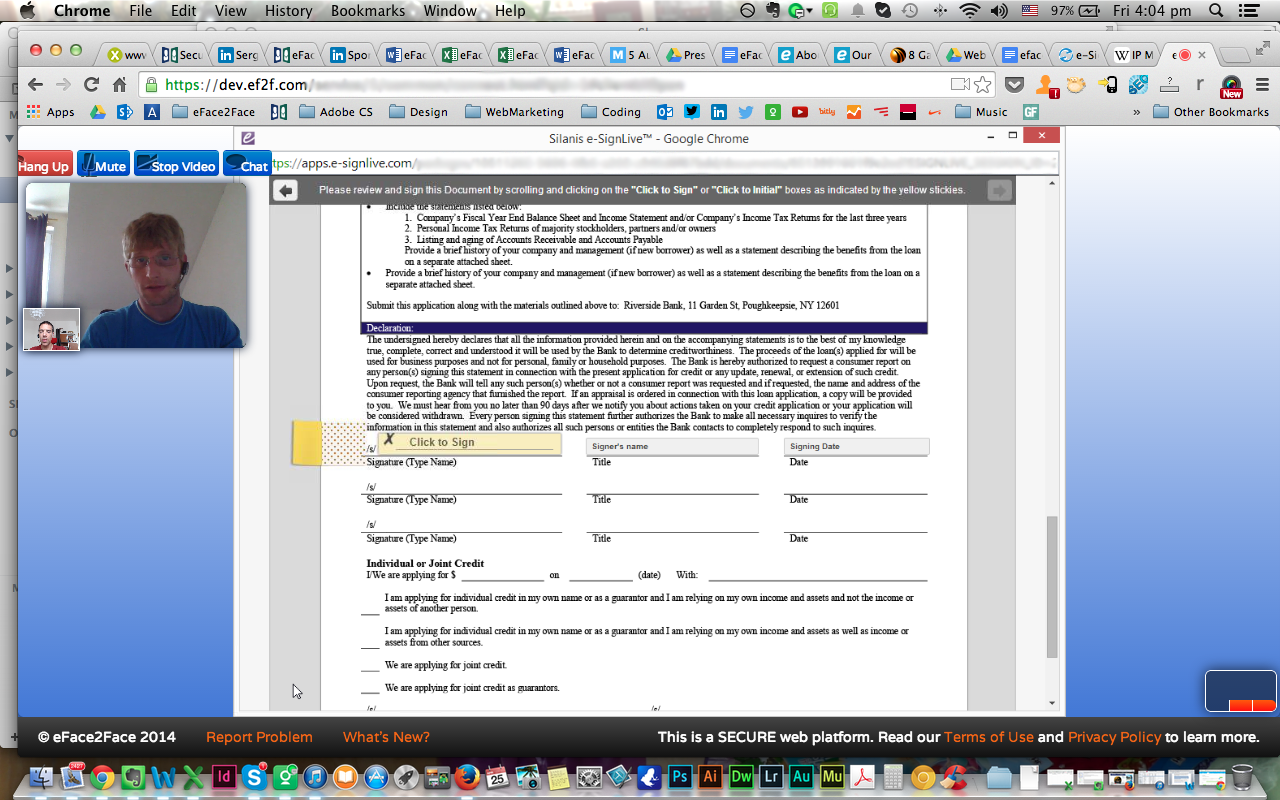
Task: Click the yellow sticky note marker
Action: [x=307, y=443]
